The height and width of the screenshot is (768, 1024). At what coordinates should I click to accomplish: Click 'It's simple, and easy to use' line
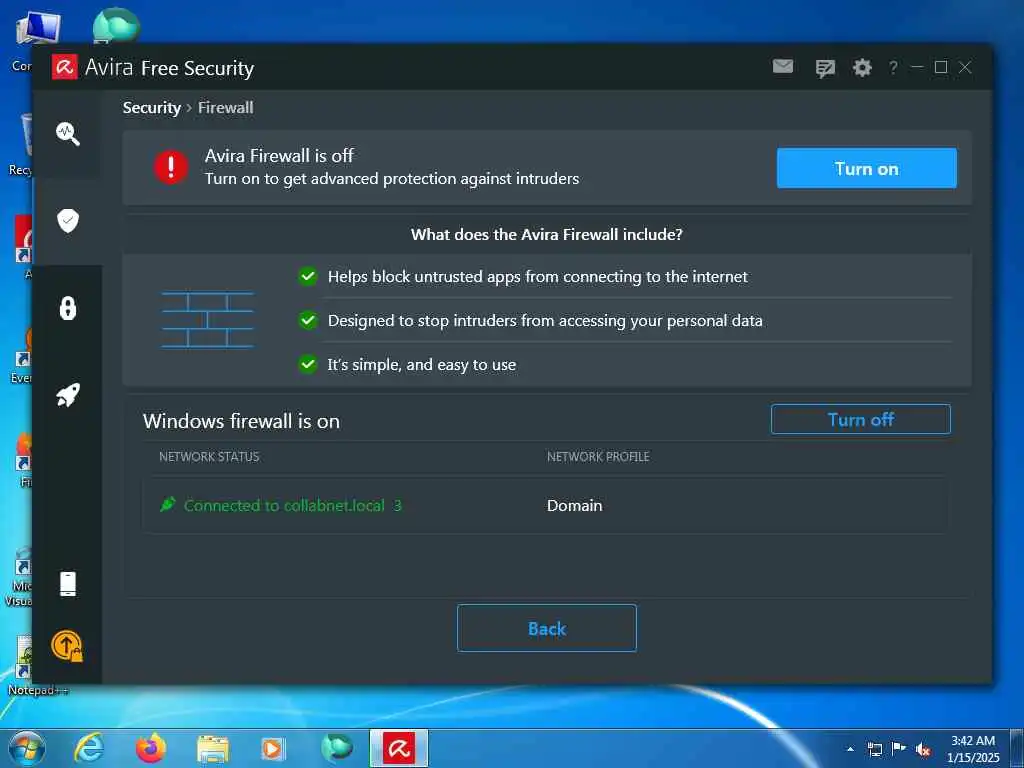point(422,364)
